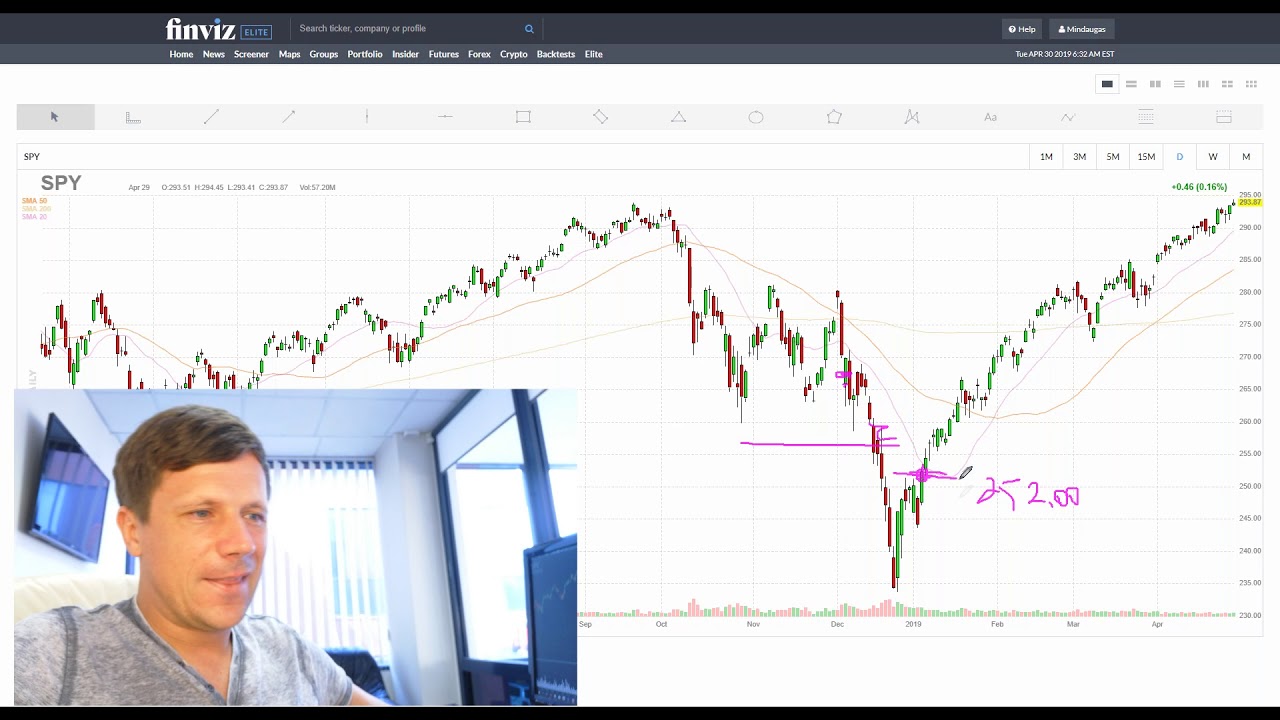Switch chart to daily D interval

point(1179,157)
